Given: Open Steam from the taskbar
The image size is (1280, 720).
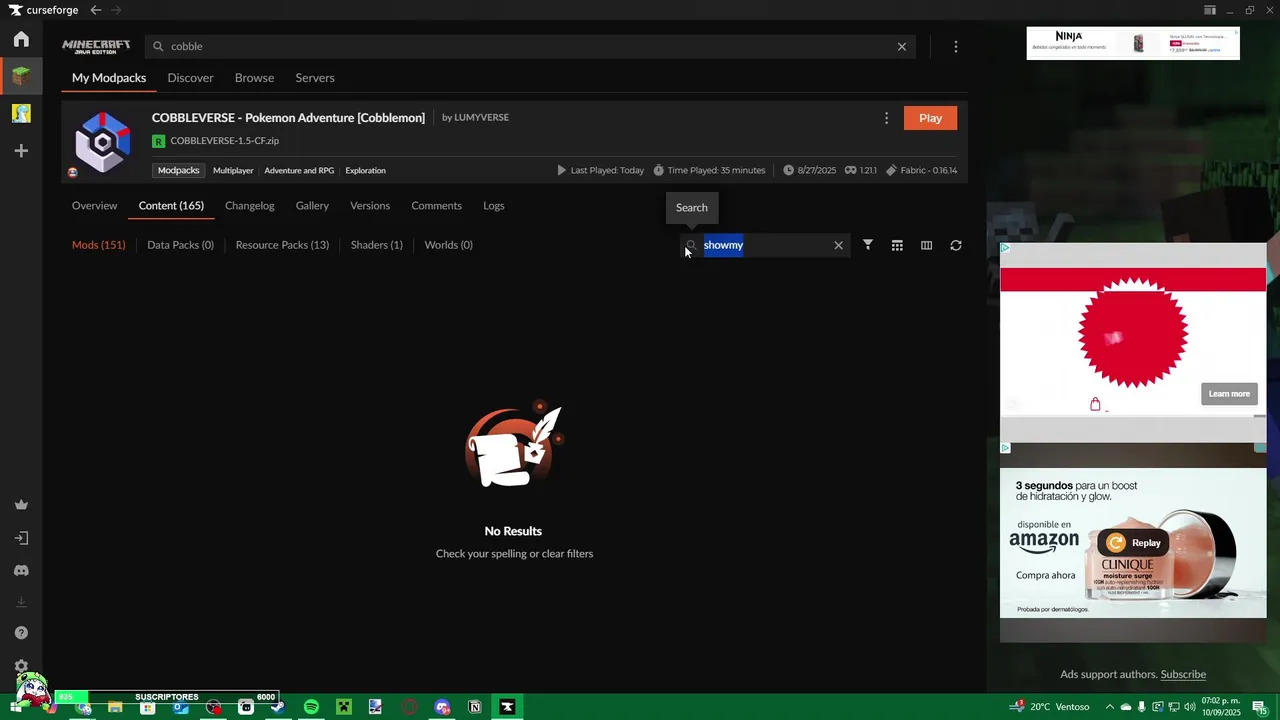Looking at the screenshot, I should click(278, 707).
